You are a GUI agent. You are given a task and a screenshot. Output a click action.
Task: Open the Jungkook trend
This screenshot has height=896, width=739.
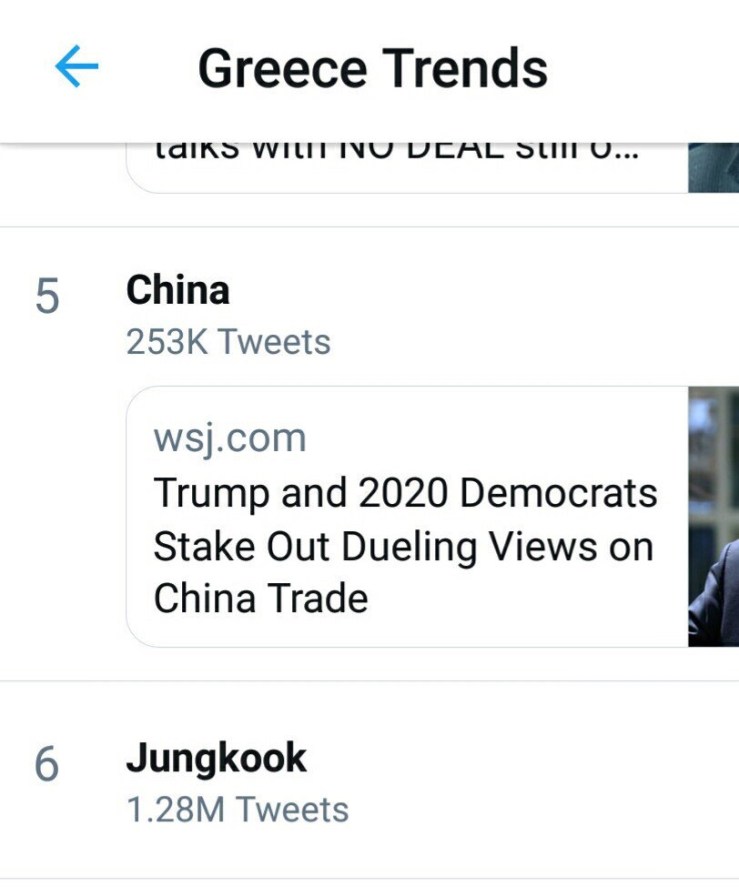pos(216,759)
